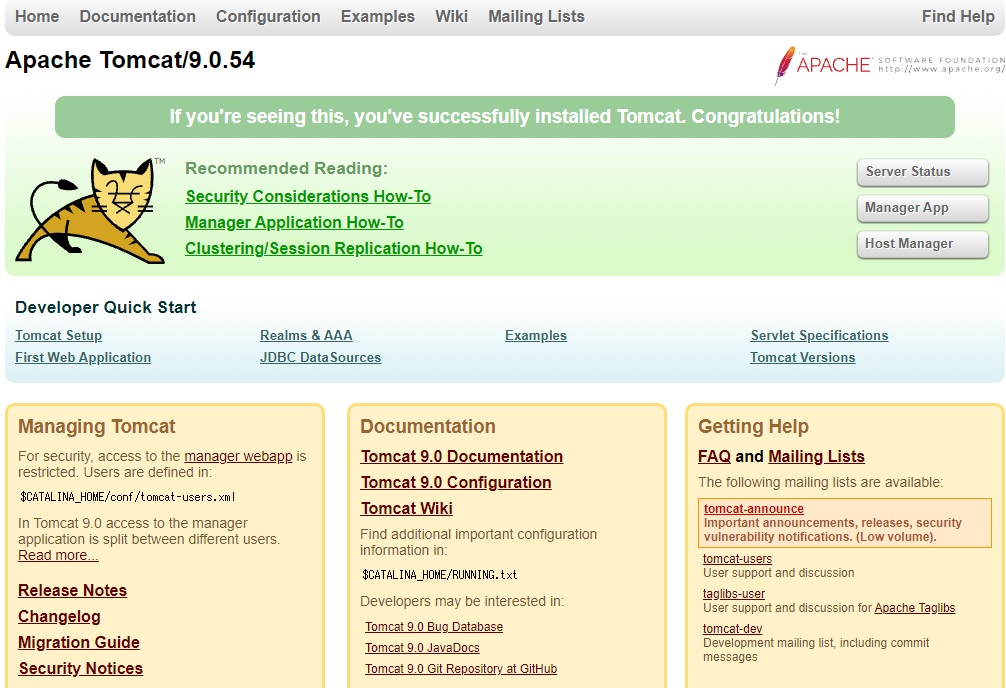Open the FAQ link in Getting Help
The height and width of the screenshot is (688, 1006).
pos(714,456)
